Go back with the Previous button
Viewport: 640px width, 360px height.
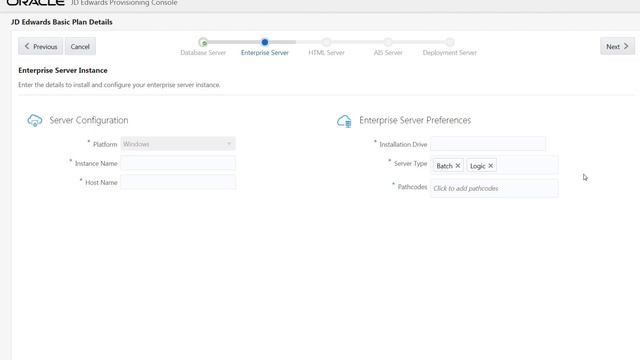[40, 47]
